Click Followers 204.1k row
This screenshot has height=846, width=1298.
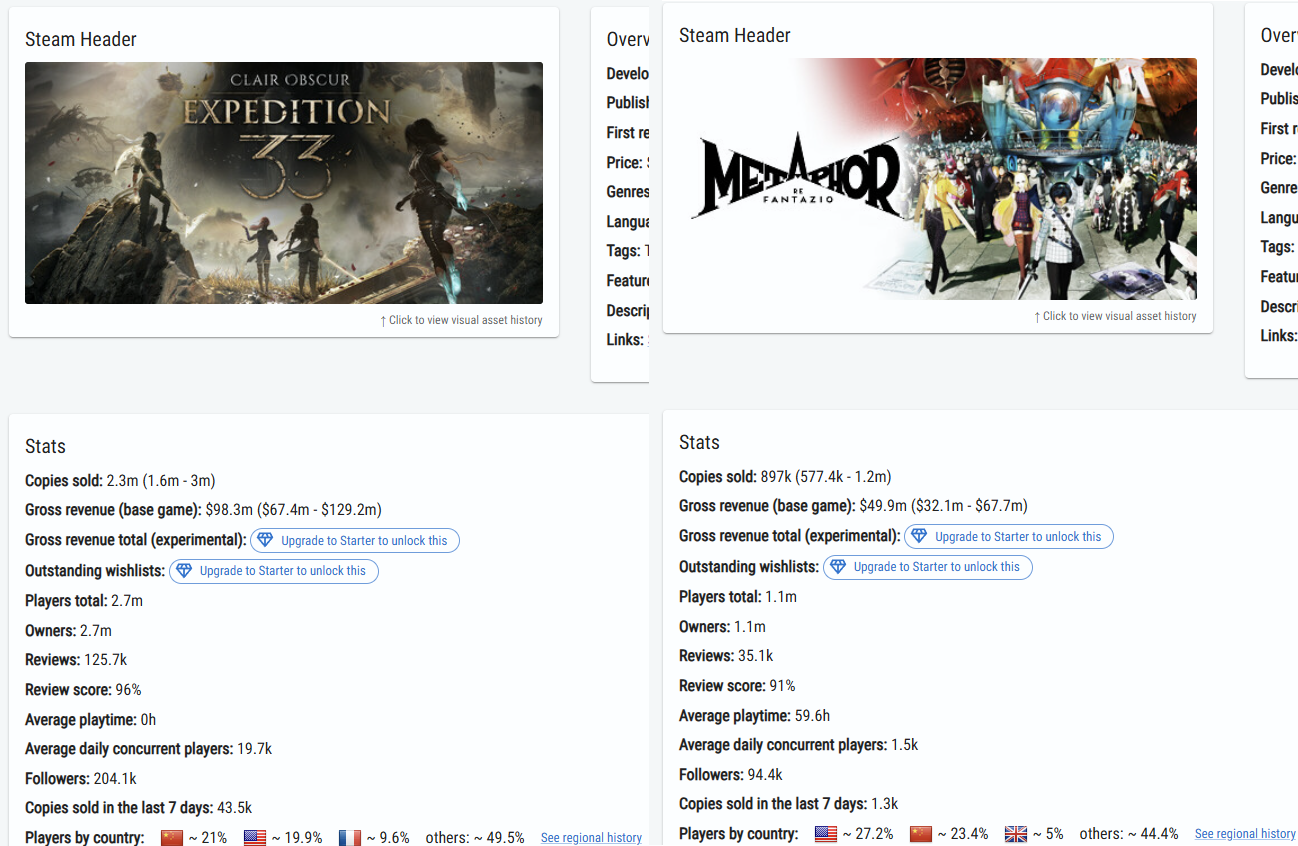pyautogui.click(x=81, y=779)
